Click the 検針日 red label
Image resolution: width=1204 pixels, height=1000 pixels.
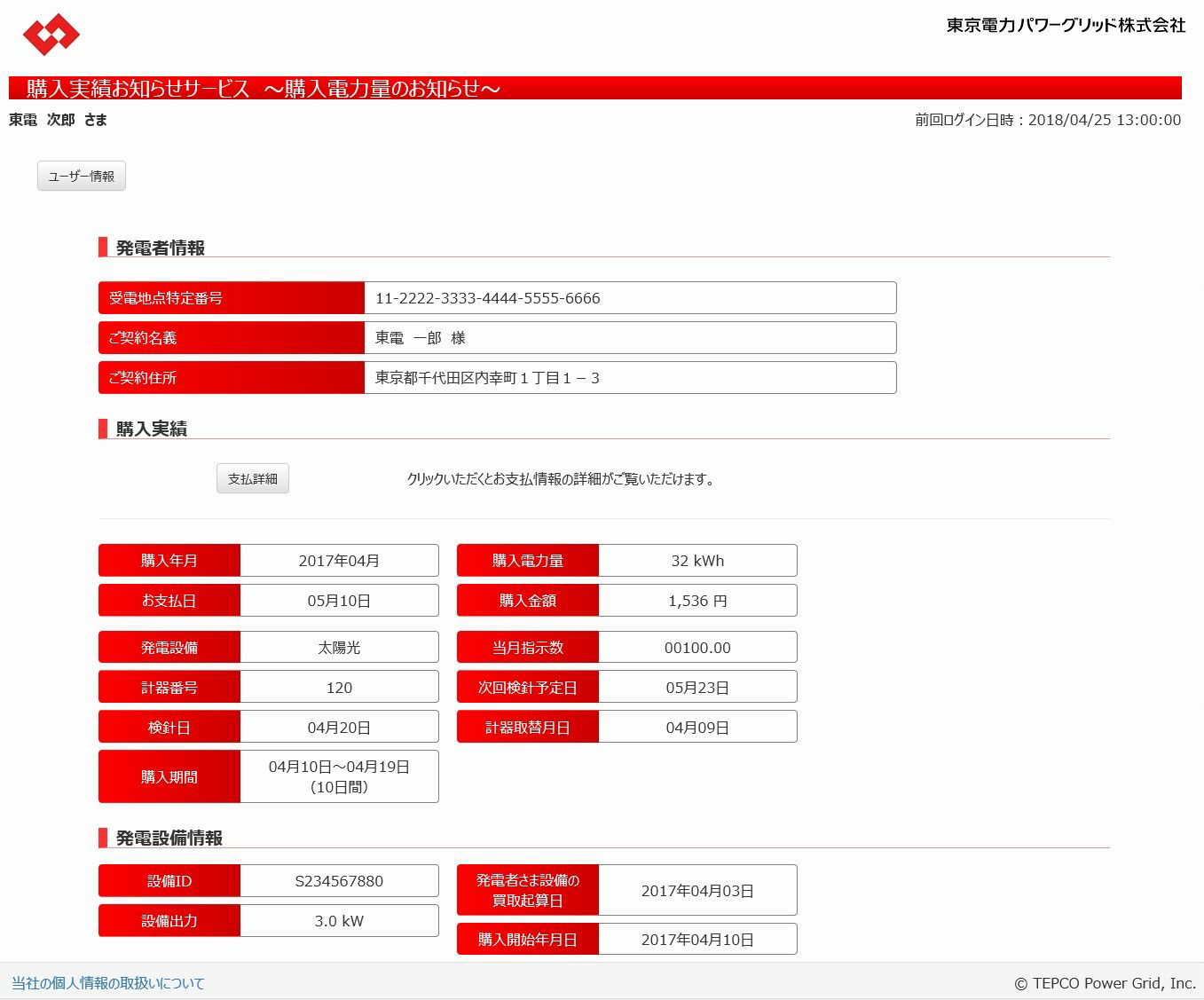tap(169, 728)
